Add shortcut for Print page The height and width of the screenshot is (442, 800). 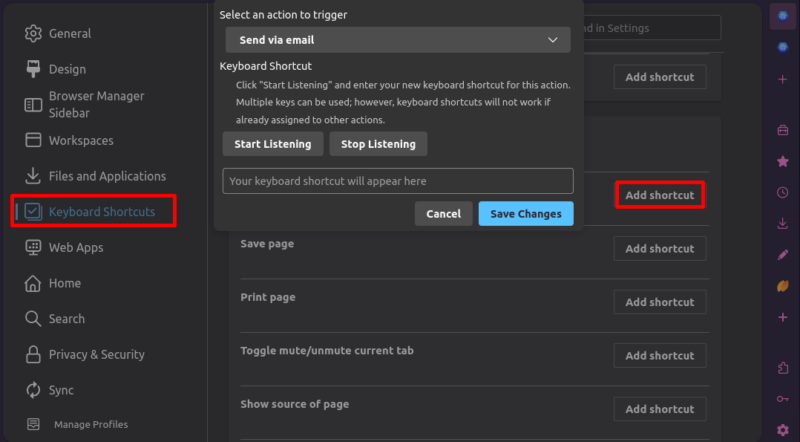pos(660,302)
